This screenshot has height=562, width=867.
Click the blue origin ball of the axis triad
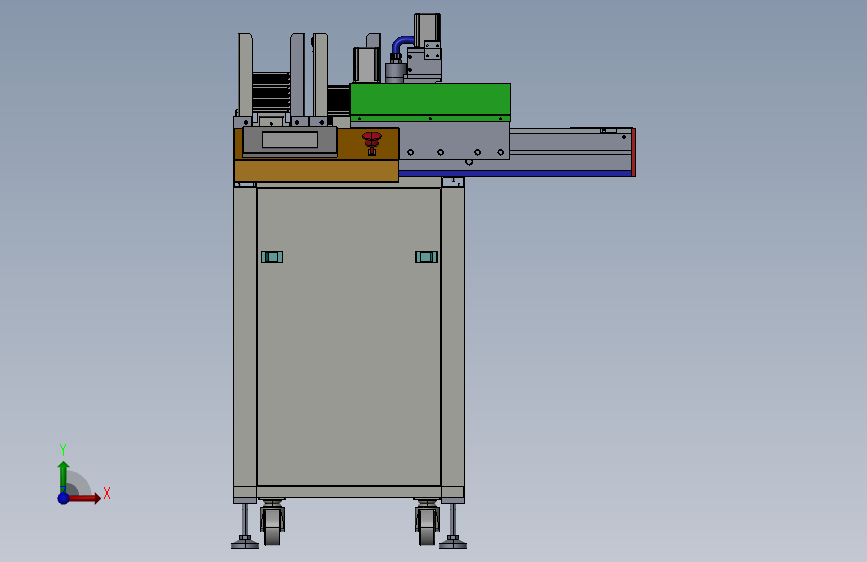[x=64, y=498]
